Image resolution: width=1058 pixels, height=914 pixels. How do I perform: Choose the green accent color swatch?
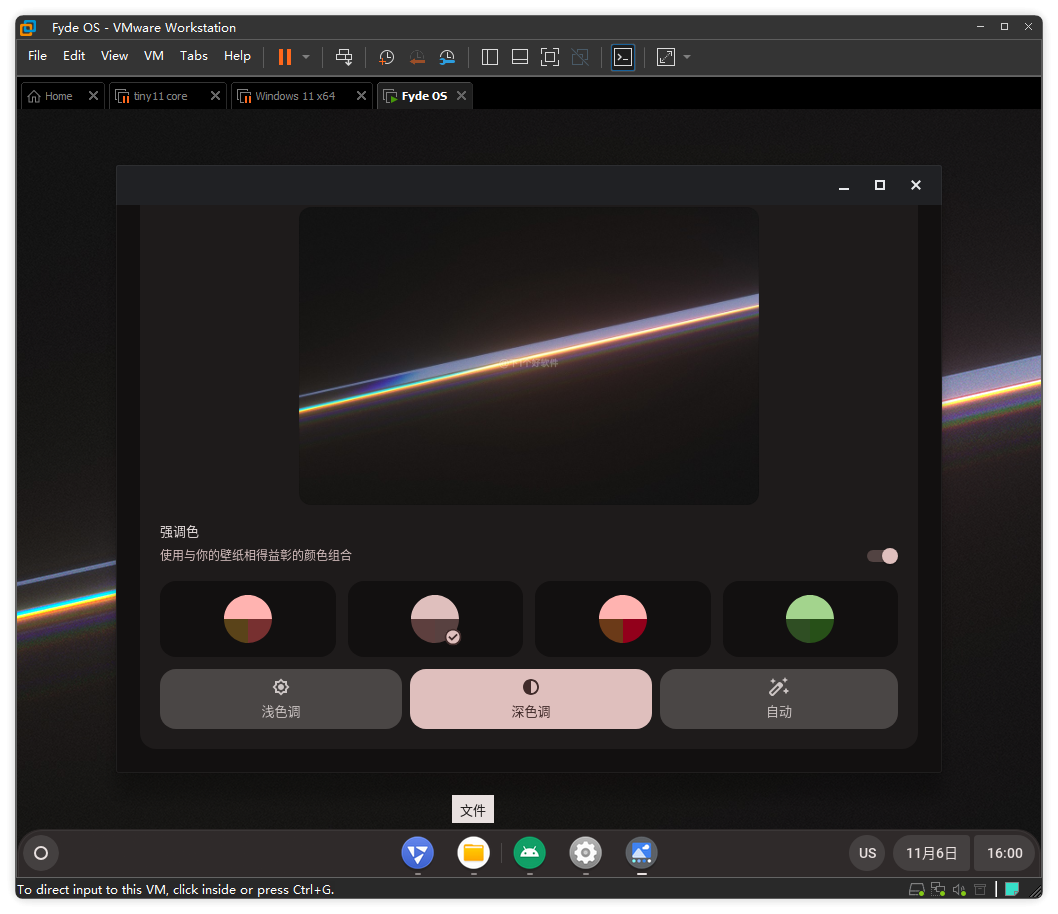(810, 619)
